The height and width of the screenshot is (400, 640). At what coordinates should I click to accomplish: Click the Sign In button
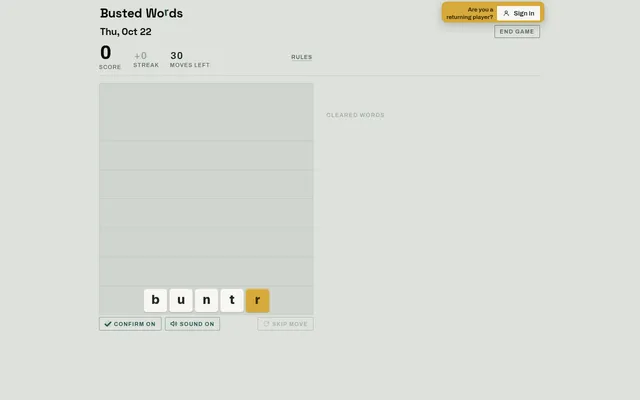[x=518, y=13]
